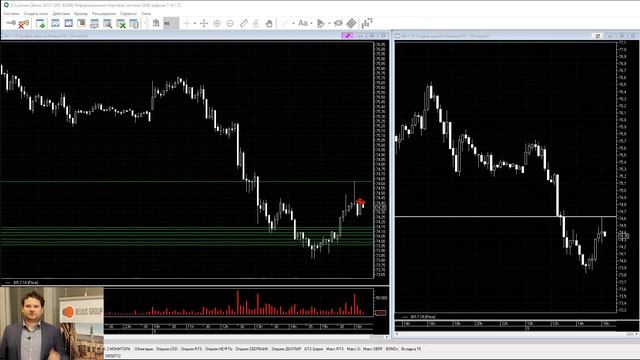This screenshot has width=640, height=360.
Task: Select the highlighted grey toolbar button
Action: (171, 23)
